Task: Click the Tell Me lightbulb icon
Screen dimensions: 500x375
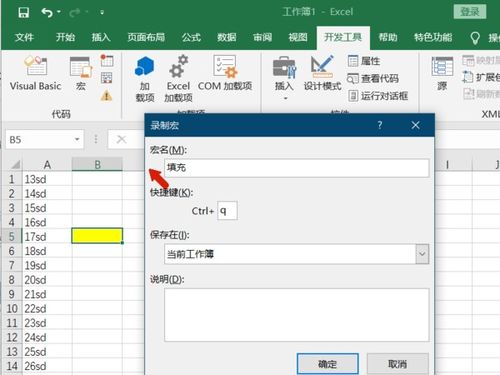Action: [x=475, y=38]
